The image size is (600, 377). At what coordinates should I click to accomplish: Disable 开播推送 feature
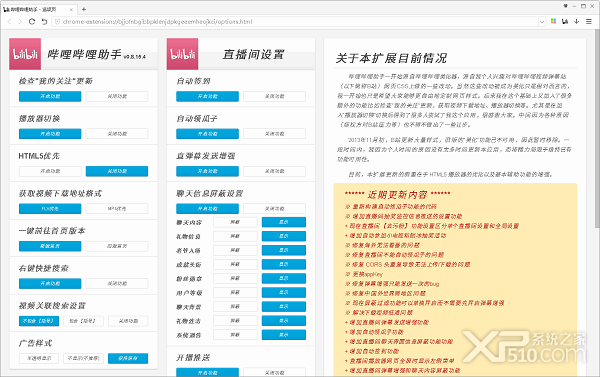[274, 372]
